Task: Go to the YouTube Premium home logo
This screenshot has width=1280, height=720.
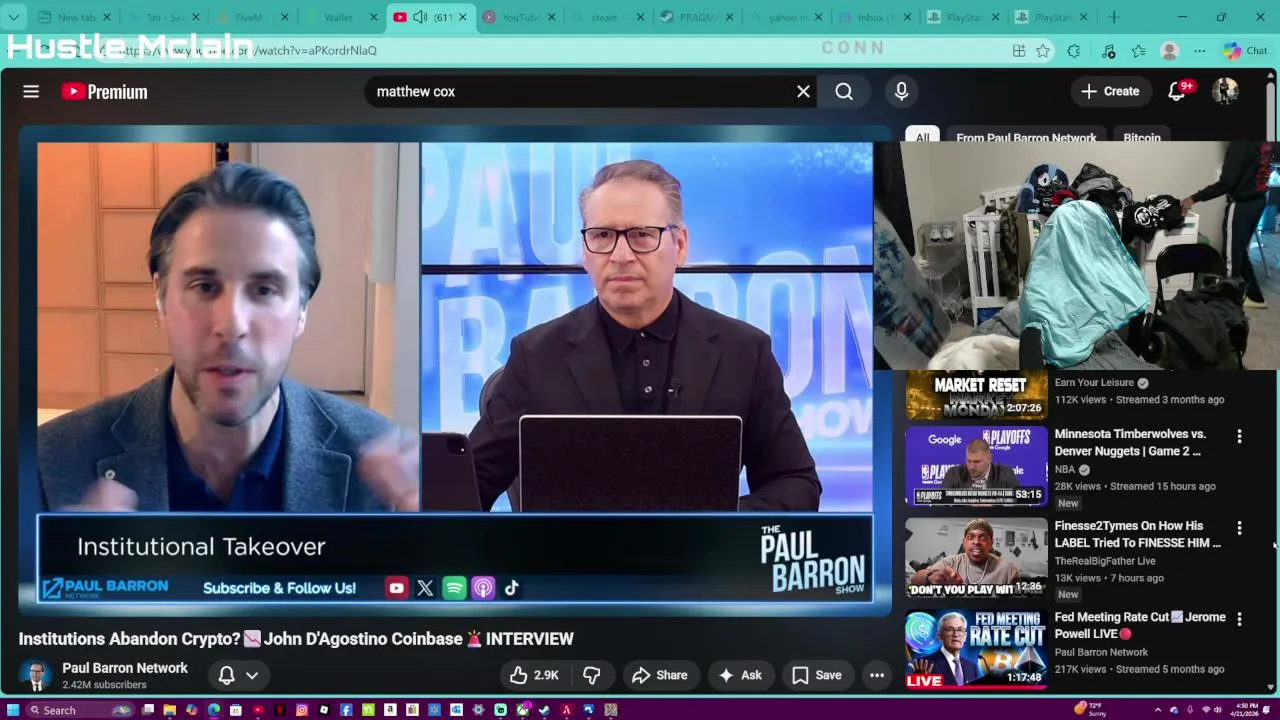Action: coord(104,91)
